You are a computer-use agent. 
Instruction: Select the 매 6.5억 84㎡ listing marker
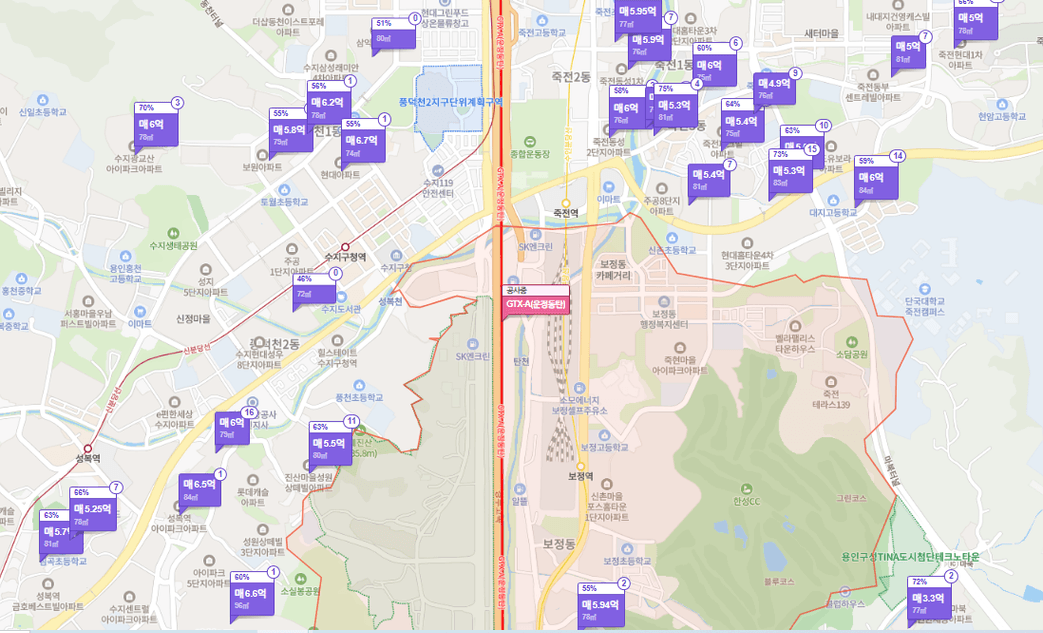200,491
